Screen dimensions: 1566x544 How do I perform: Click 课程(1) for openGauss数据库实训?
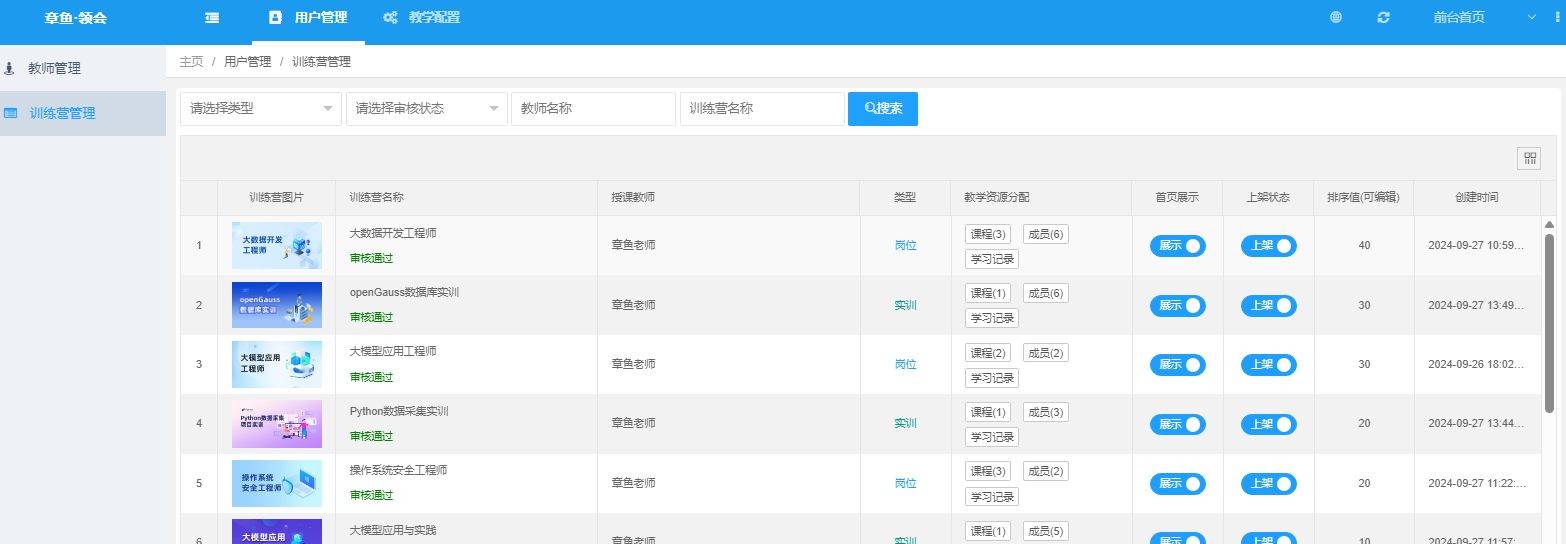pos(988,293)
